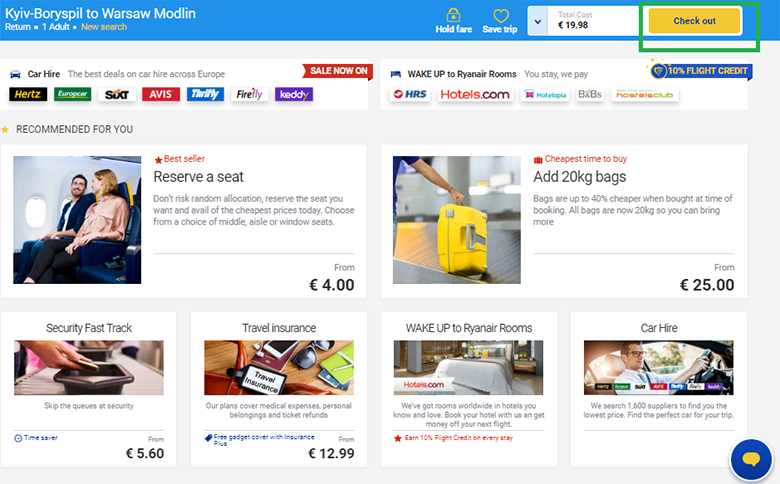Image resolution: width=780 pixels, height=484 pixels.
Task: Choose the Sixt car hire logo
Action: (117, 94)
